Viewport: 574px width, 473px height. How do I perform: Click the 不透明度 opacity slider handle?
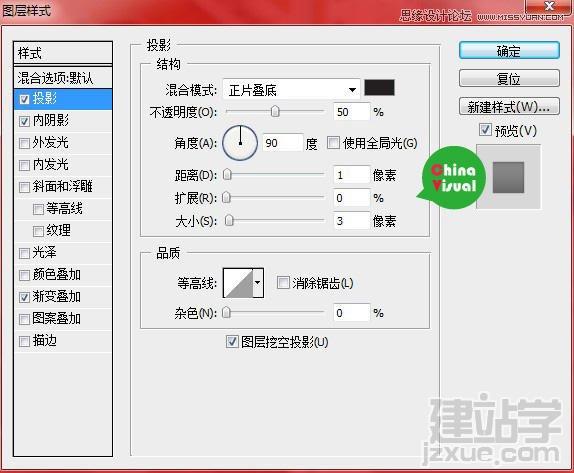coord(275,111)
